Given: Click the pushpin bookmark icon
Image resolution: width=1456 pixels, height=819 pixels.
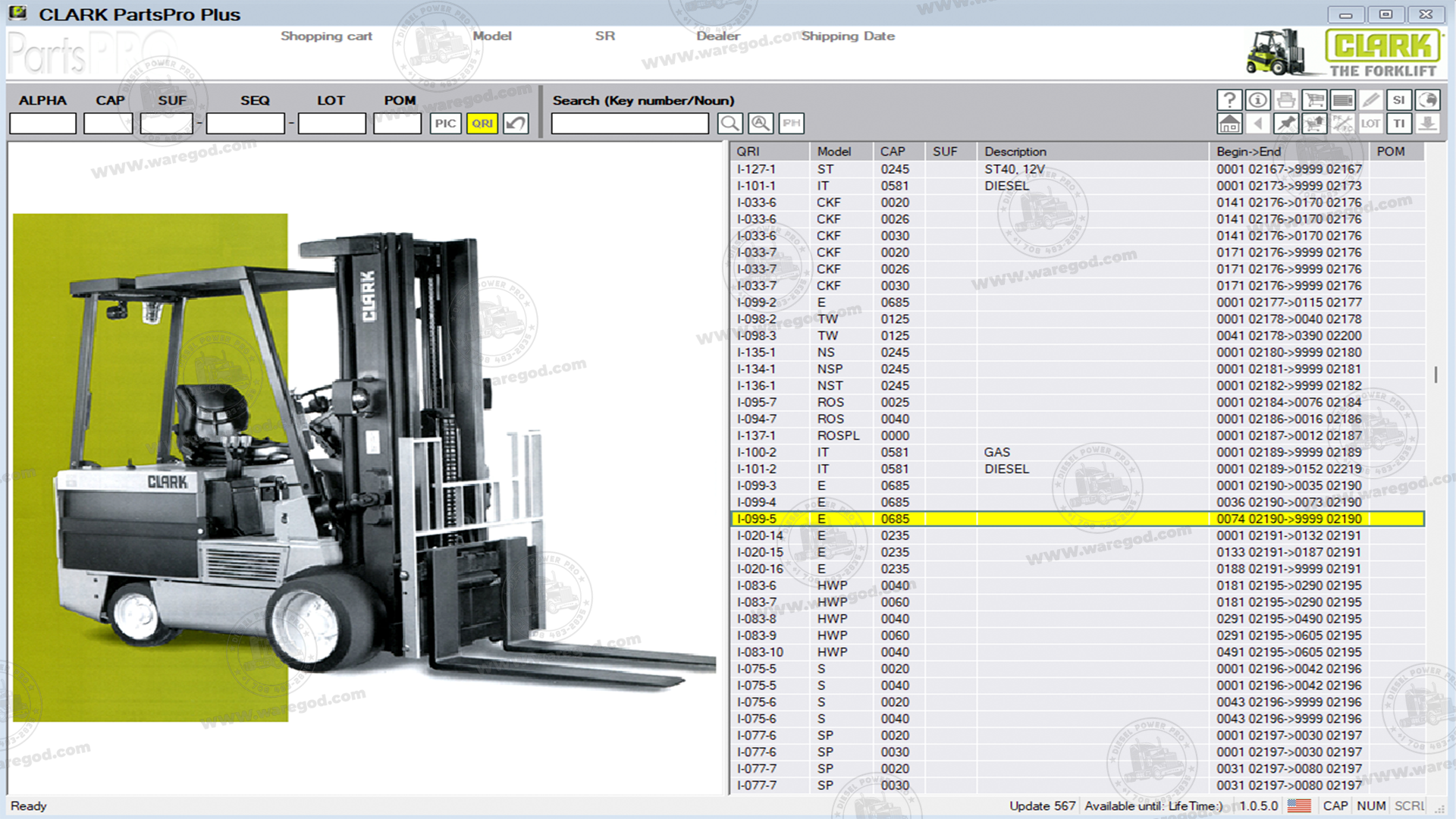Looking at the screenshot, I should click(x=1286, y=124).
